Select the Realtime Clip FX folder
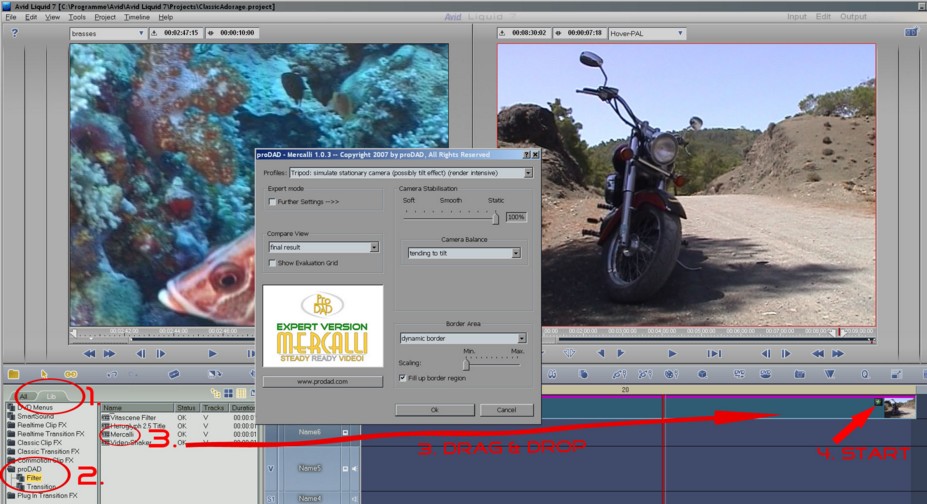Image resolution: width=927 pixels, height=504 pixels. coord(41,425)
